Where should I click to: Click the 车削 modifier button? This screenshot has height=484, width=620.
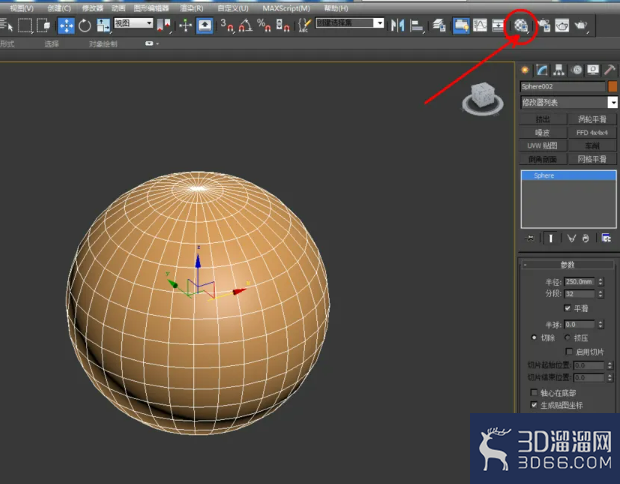[592, 146]
